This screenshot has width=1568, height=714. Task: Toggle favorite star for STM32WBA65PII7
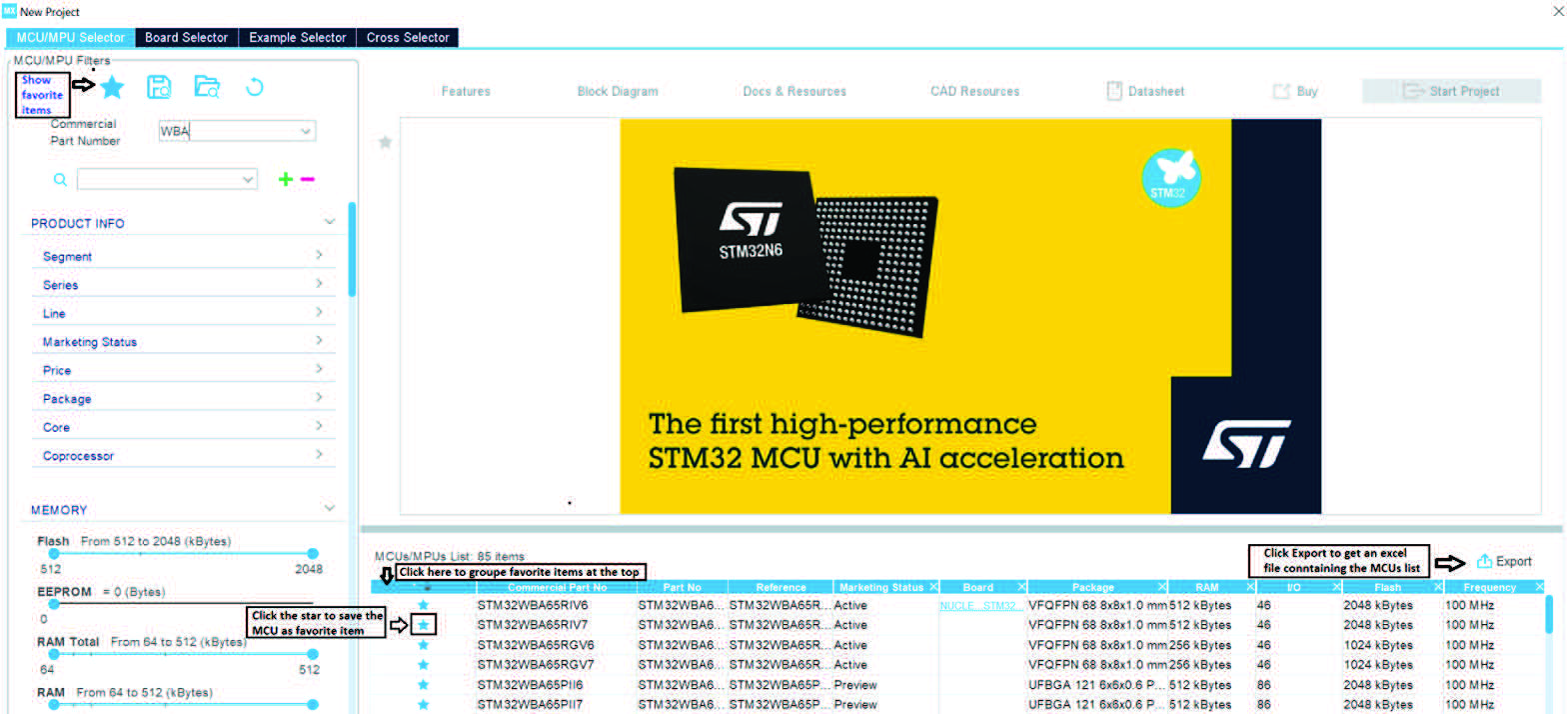coord(423,704)
